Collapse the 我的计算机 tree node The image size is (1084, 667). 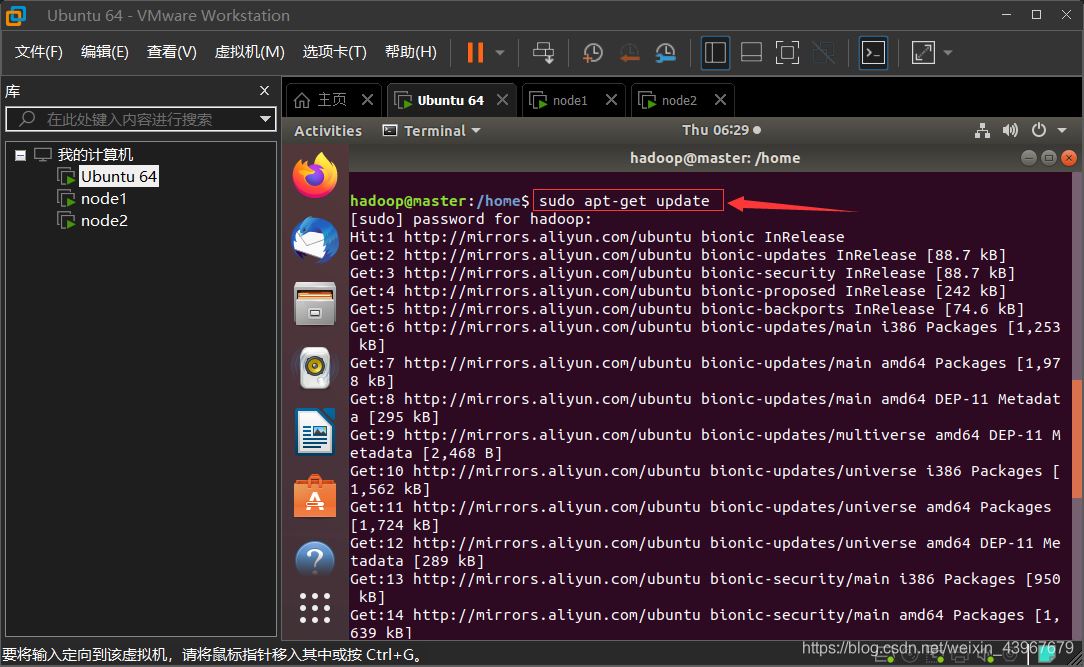tap(20, 155)
